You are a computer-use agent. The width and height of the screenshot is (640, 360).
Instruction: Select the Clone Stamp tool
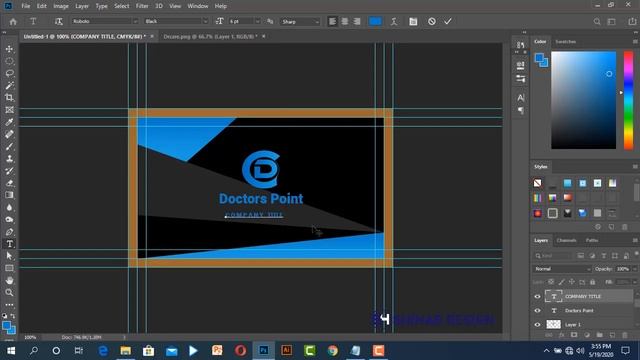coord(9,159)
